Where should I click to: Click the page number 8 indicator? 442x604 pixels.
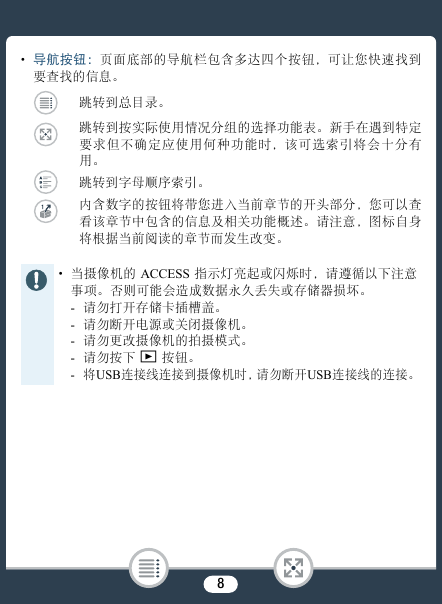click(220, 584)
